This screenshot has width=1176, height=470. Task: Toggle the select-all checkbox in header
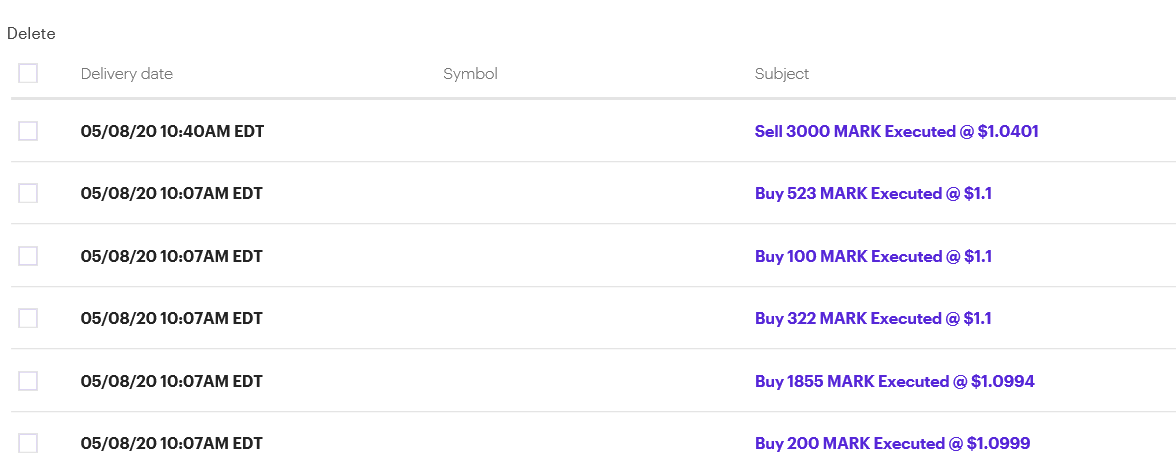(x=28, y=73)
